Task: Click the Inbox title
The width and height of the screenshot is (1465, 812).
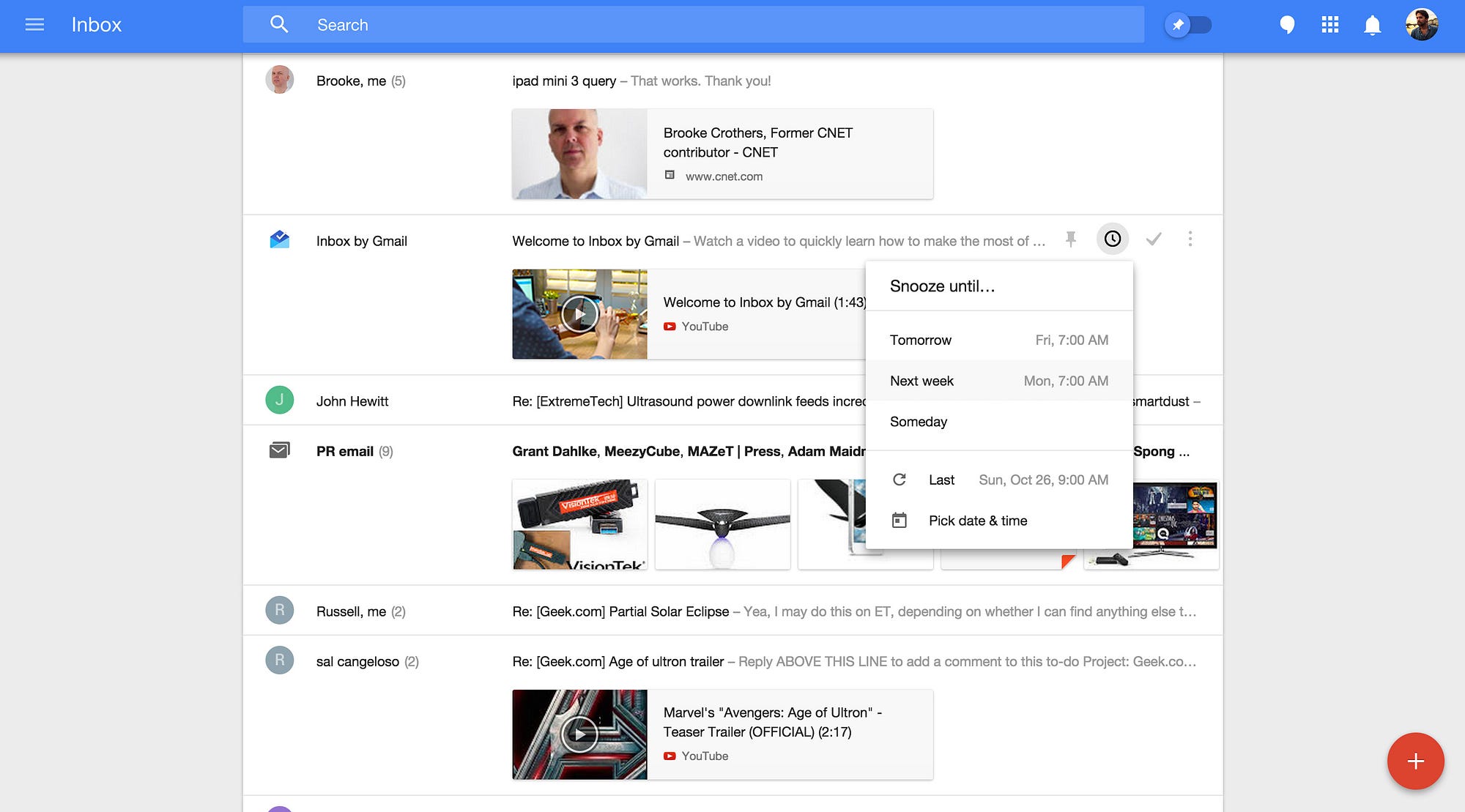Action: tap(96, 25)
